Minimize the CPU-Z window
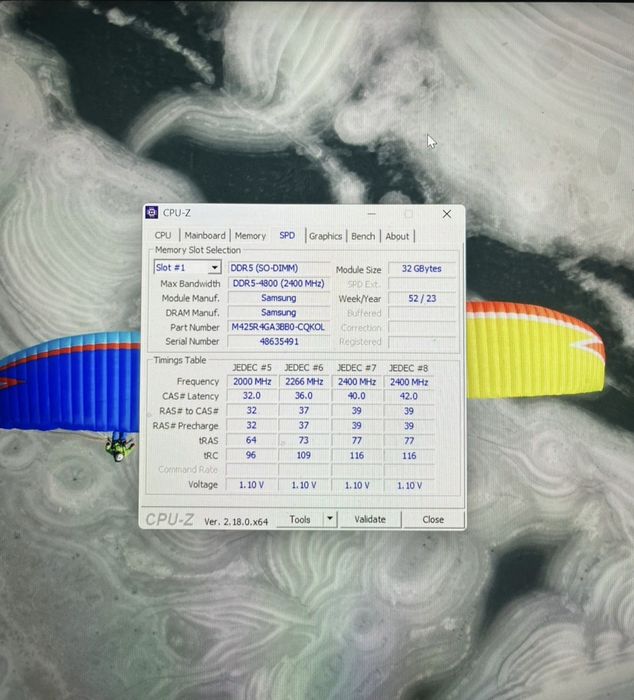Screen dimensions: 634x700 pos(371,214)
